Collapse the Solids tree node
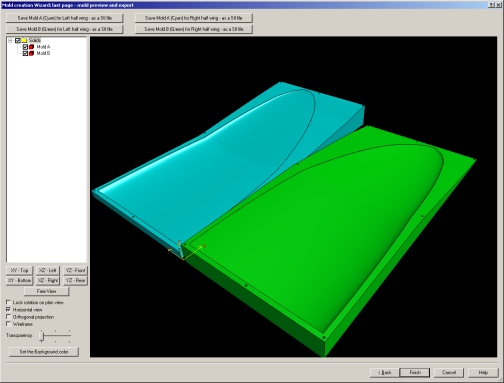Image resolution: width=504 pixels, height=383 pixels. tap(10, 40)
